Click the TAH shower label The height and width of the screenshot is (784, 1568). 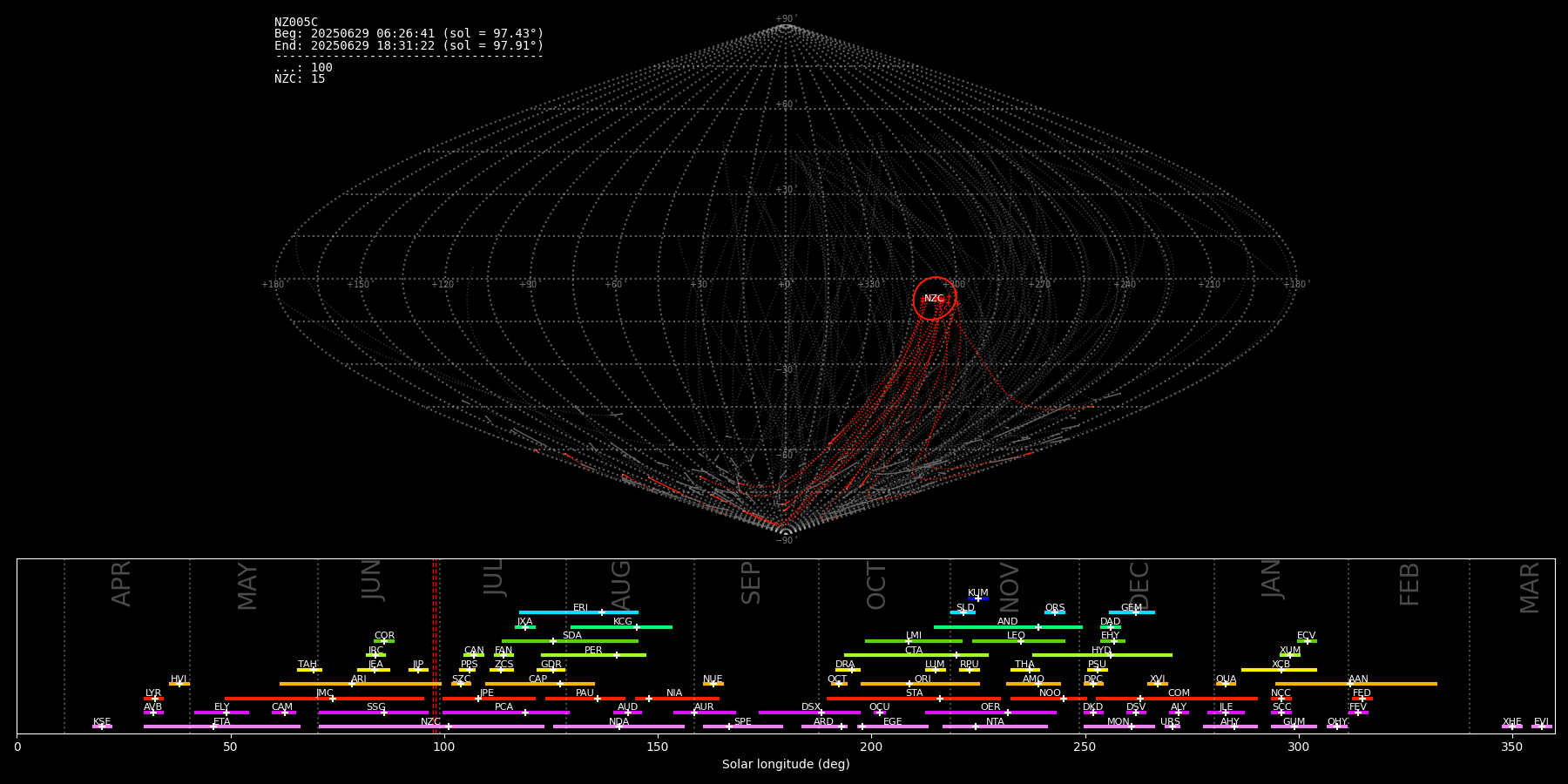click(308, 665)
